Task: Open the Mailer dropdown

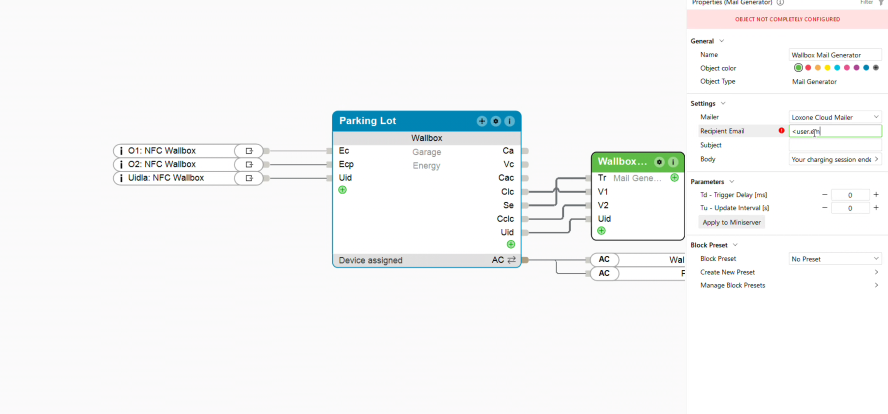Action: pos(835,117)
